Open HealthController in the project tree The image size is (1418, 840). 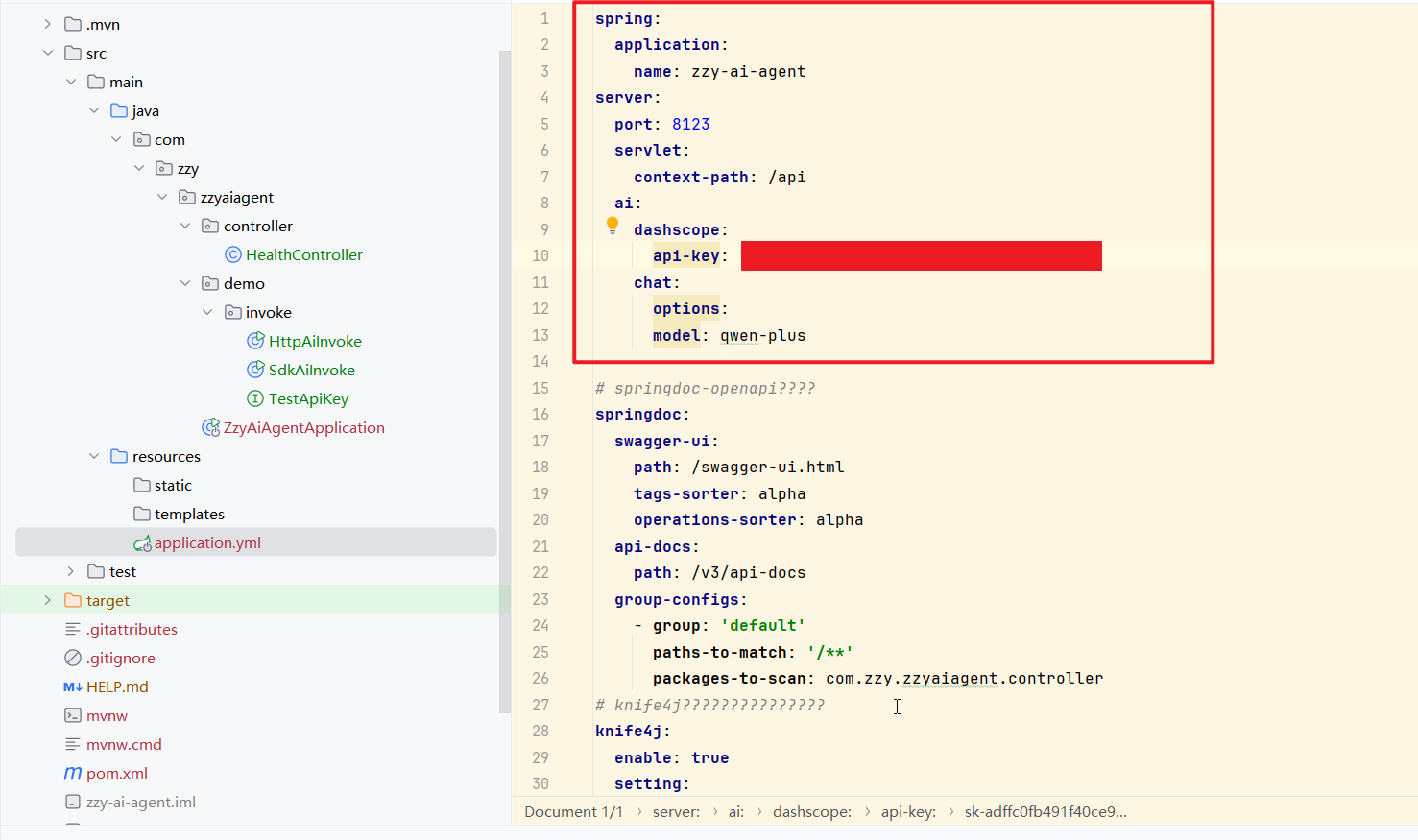[304, 254]
